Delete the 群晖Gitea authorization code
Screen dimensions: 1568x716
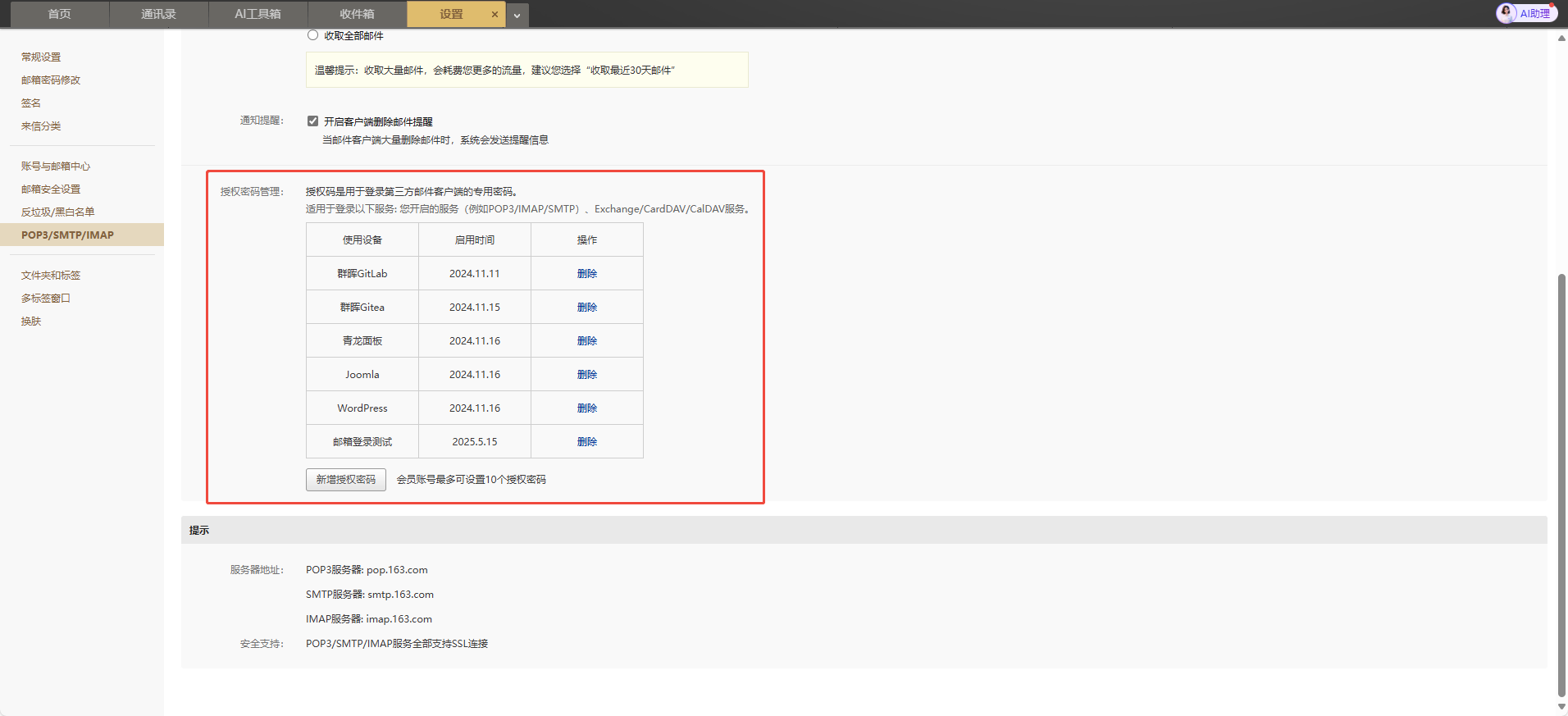[x=587, y=308]
